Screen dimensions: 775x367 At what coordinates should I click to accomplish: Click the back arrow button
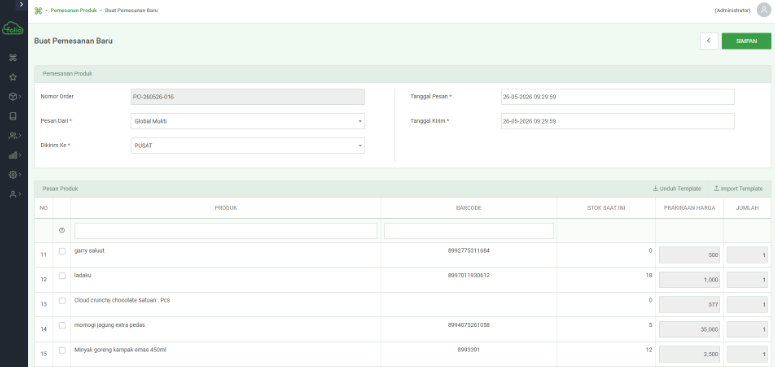tap(709, 41)
